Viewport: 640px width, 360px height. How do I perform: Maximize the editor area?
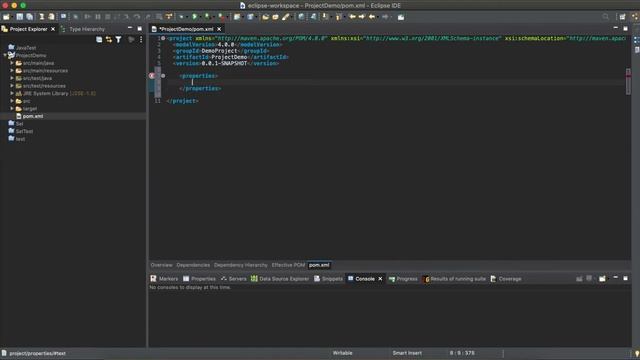pyautogui.click(x=625, y=29)
